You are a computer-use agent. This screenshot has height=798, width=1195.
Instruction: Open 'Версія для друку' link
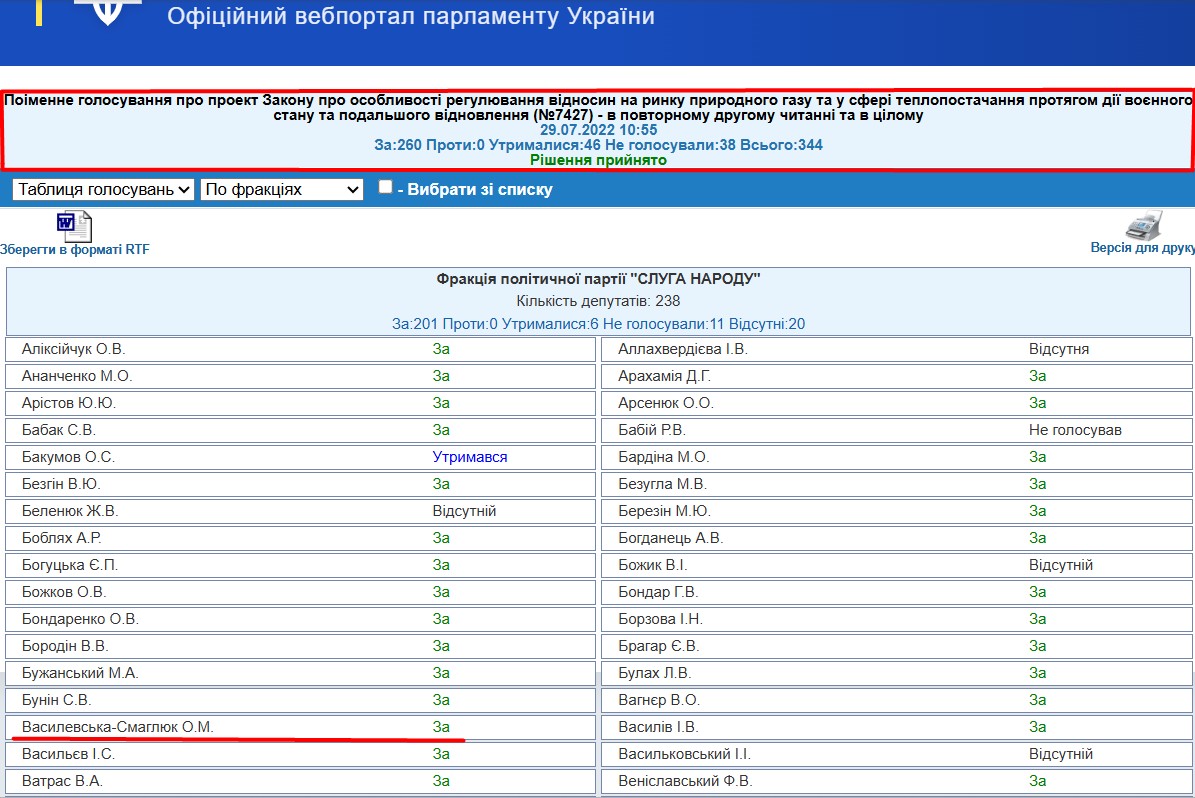[x=1142, y=248]
